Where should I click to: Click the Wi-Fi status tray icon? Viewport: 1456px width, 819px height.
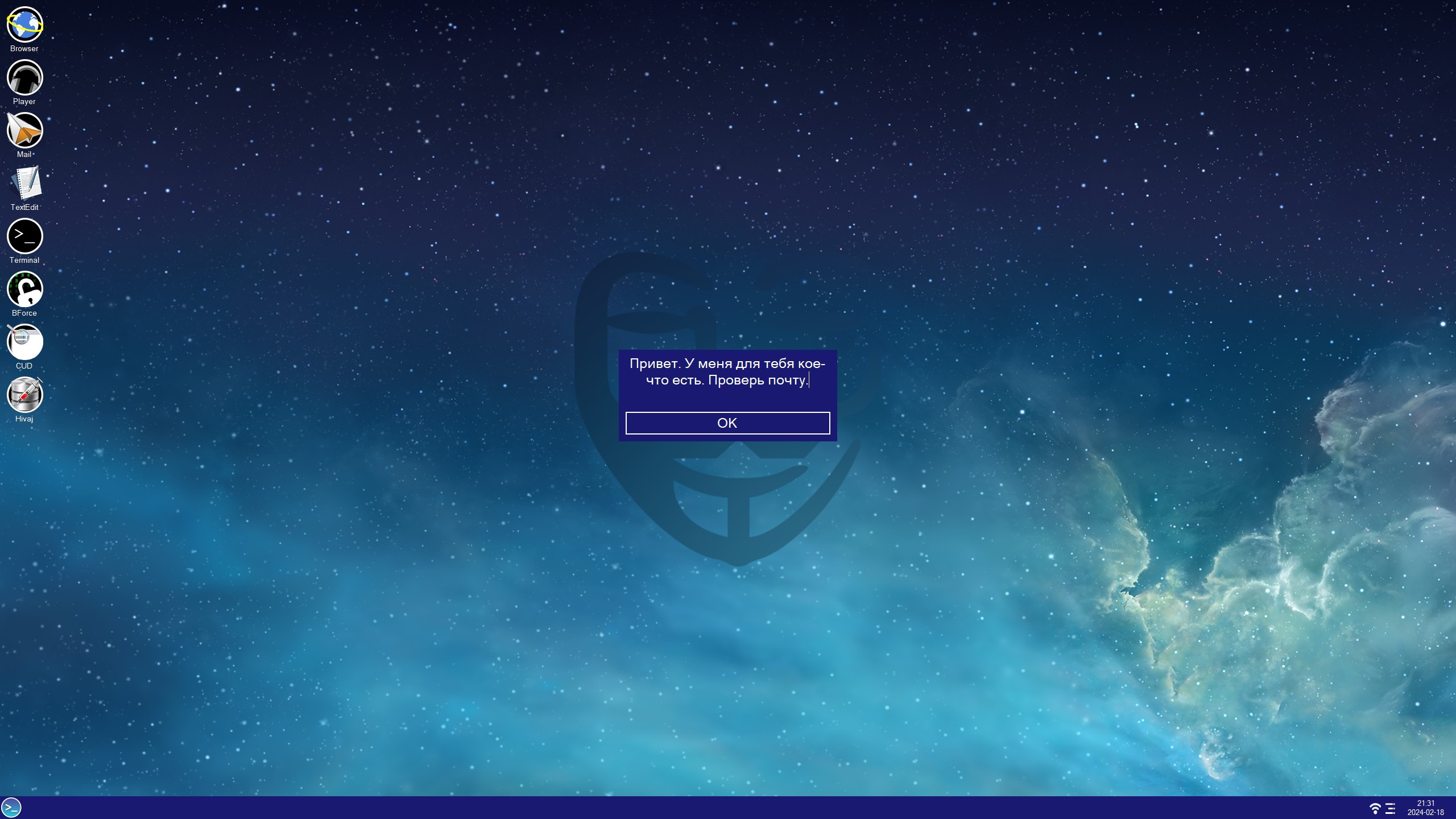(x=1375, y=808)
